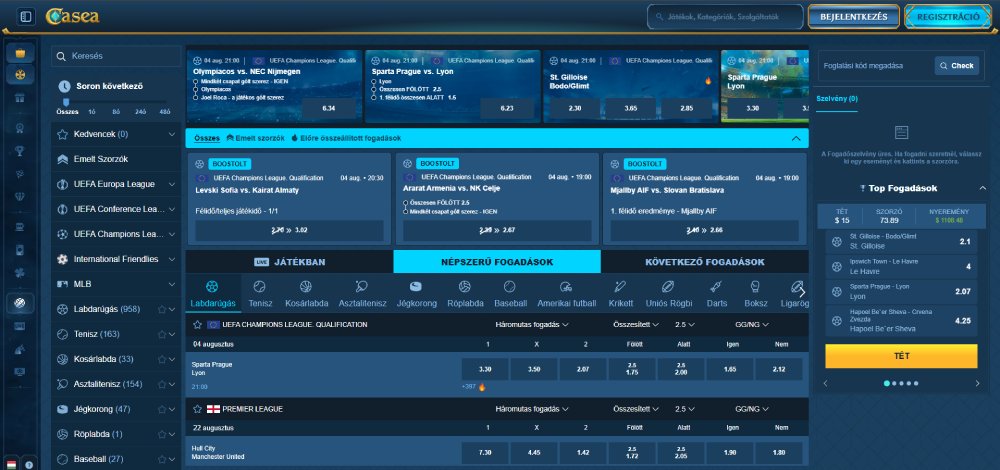Select the Röplabda sport icon
The width and height of the screenshot is (1000, 470).
[x=464, y=293]
